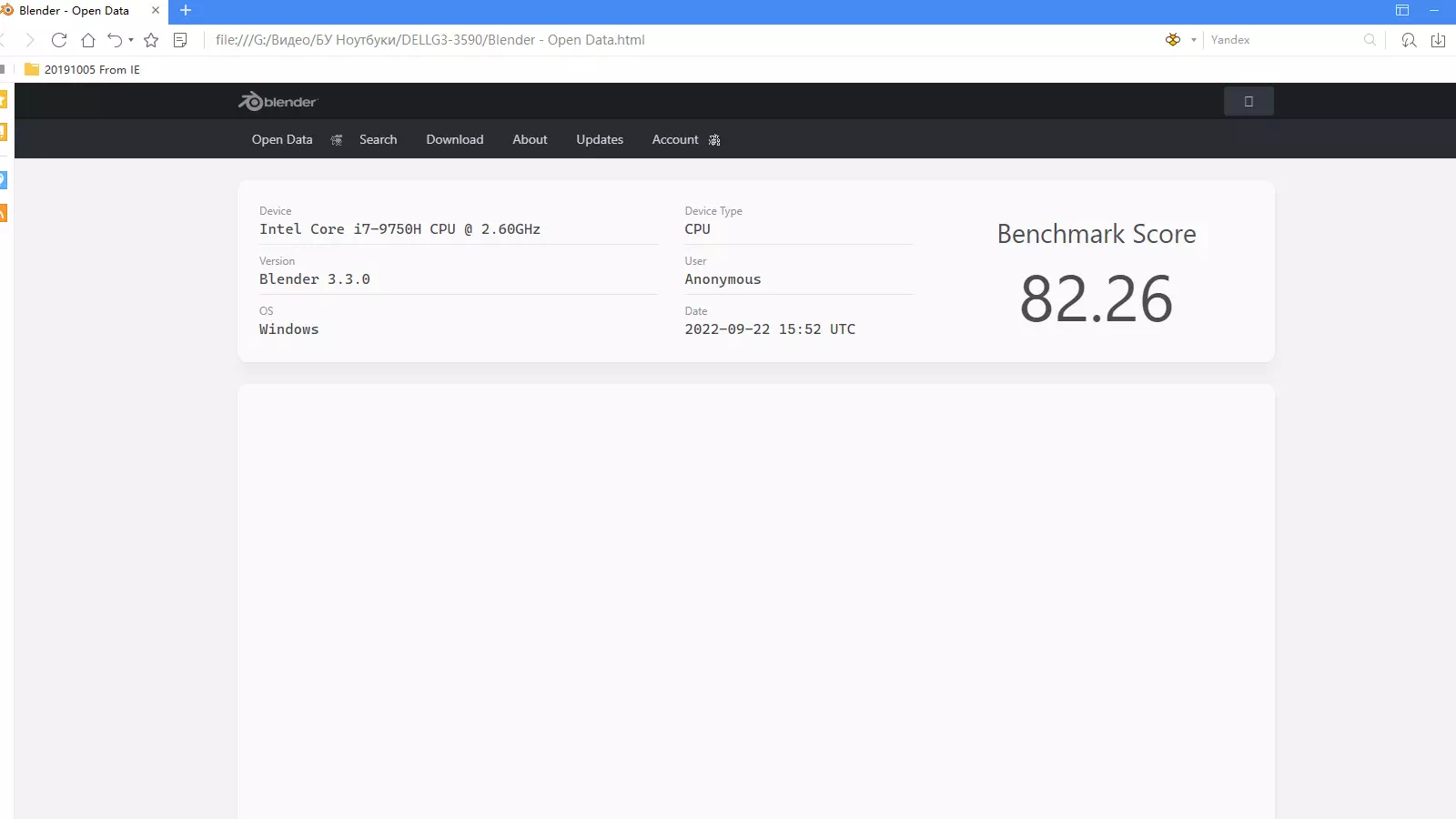Screen dimensions: 1456x819
Task: Click the Blender logo in the page header
Action: (277, 101)
